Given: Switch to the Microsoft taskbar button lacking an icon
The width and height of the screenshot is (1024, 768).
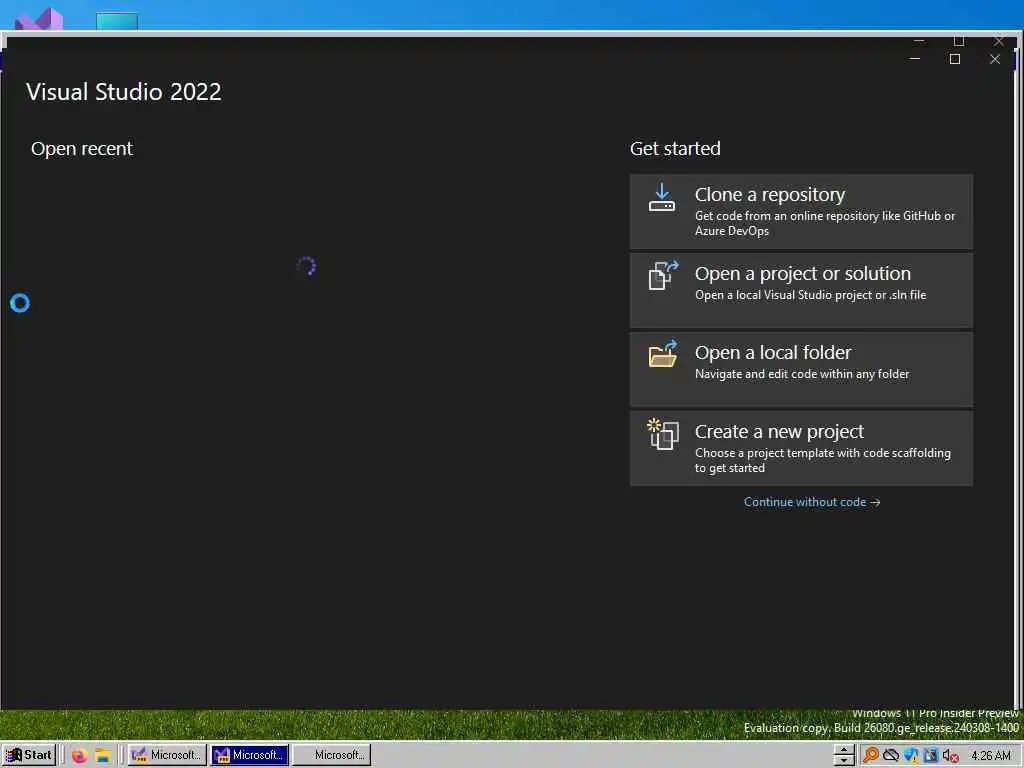Looking at the screenshot, I should point(332,755).
